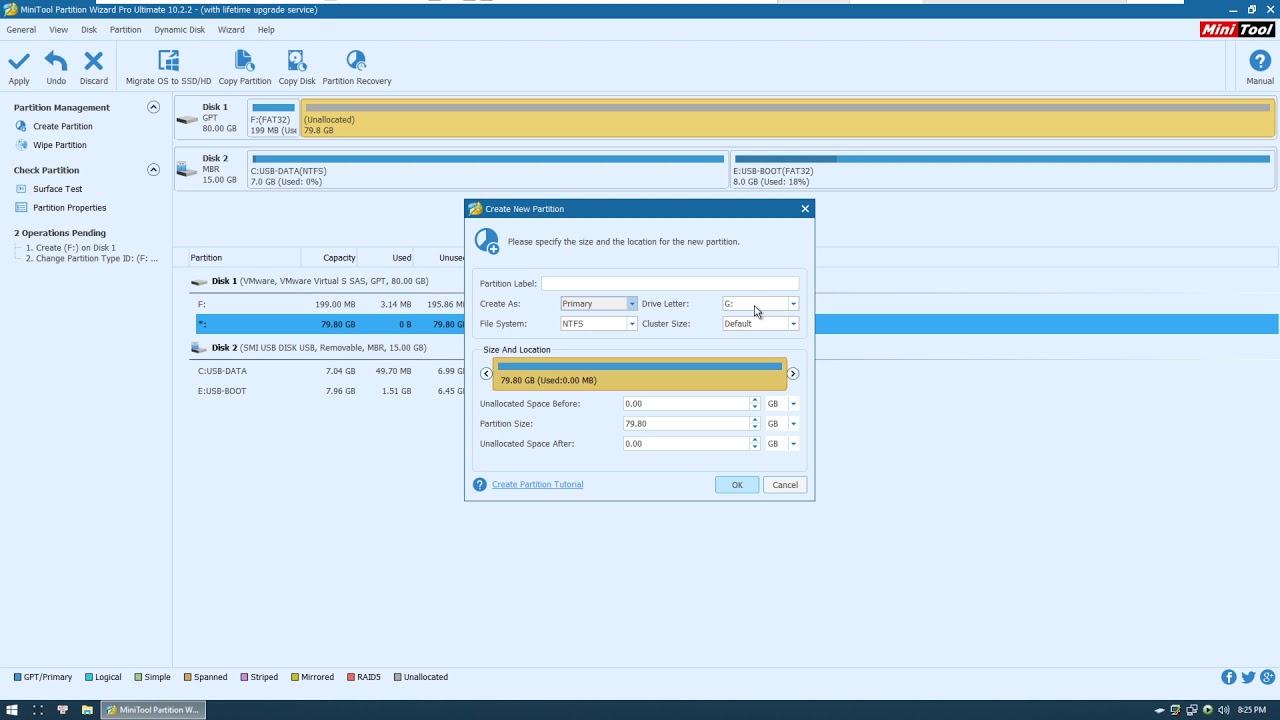
Task: Select the F:(FAT32) block in disk map
Action: pyautogui.click(x=273, y=118)
